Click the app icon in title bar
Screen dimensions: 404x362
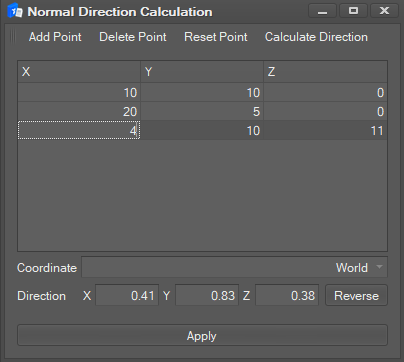[15, 11]
